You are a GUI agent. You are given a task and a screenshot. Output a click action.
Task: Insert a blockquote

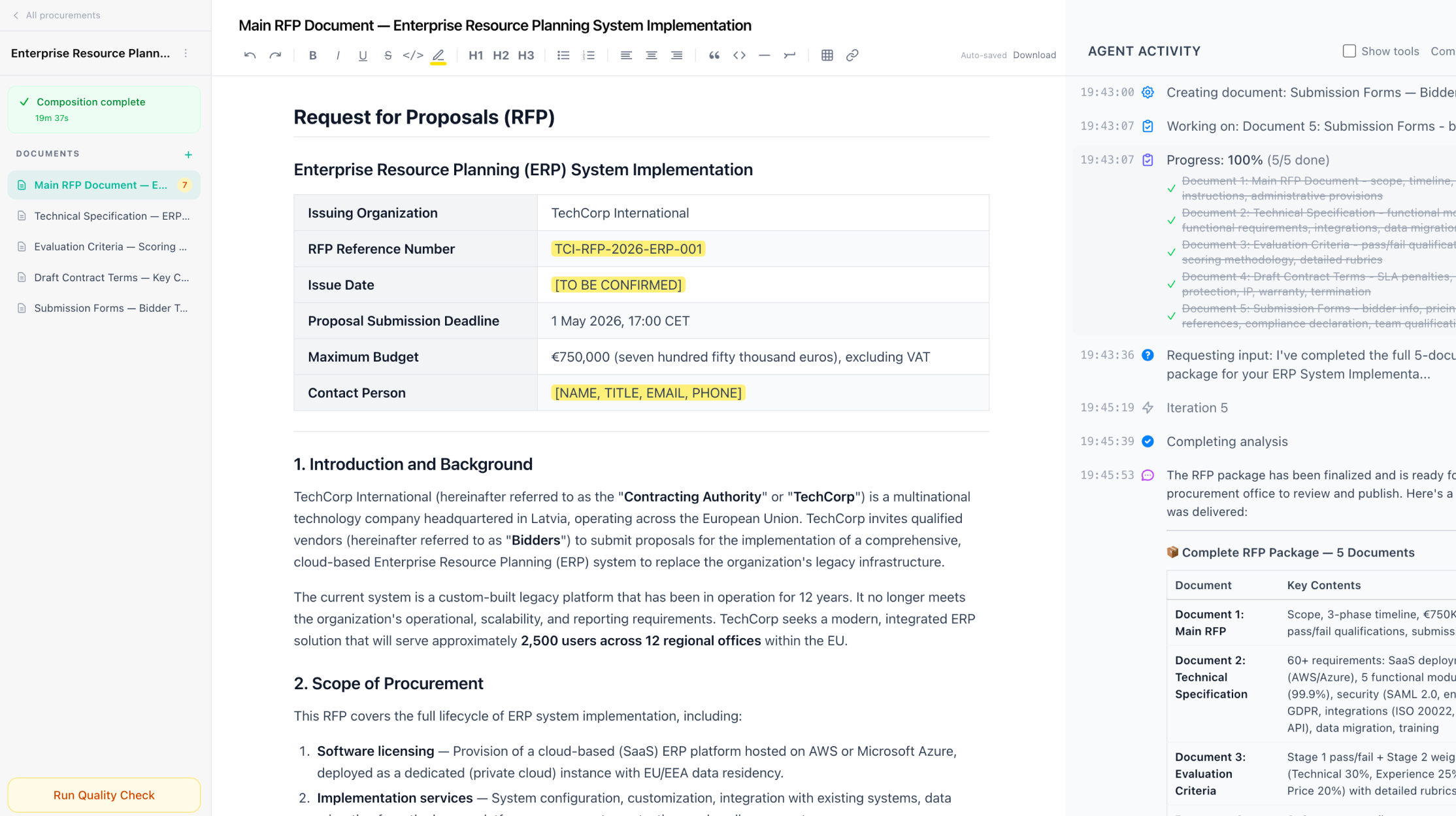(x=714, y=56)
